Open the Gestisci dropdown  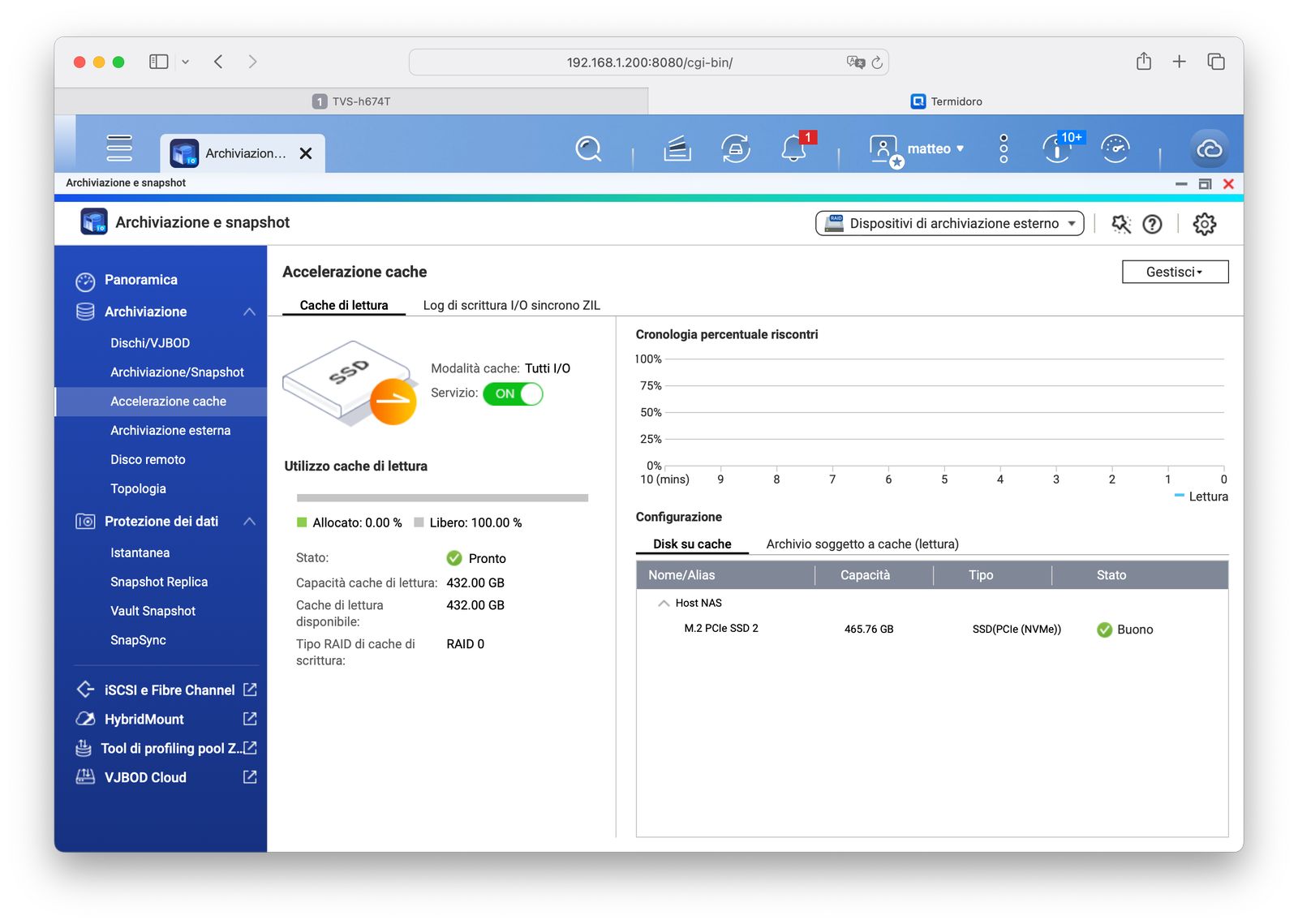1174,273
